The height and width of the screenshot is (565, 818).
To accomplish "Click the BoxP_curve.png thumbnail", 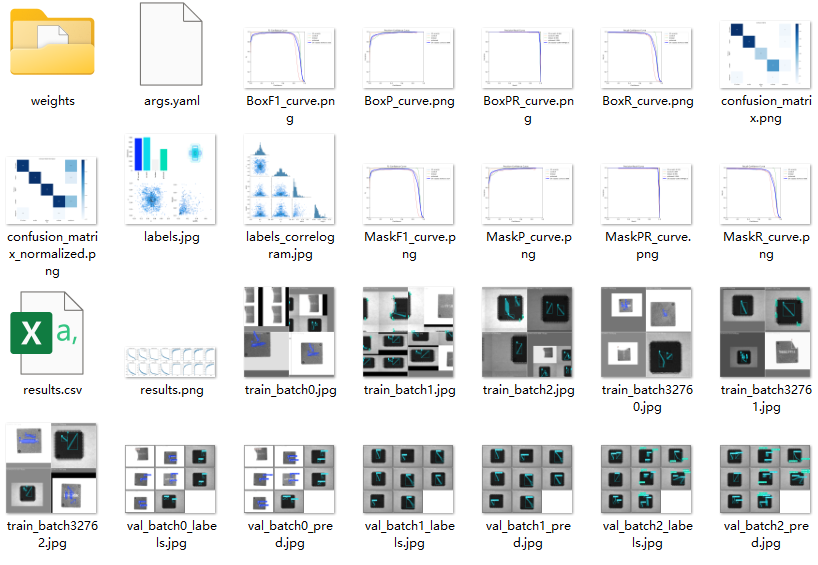I will [x=408, y=58].
